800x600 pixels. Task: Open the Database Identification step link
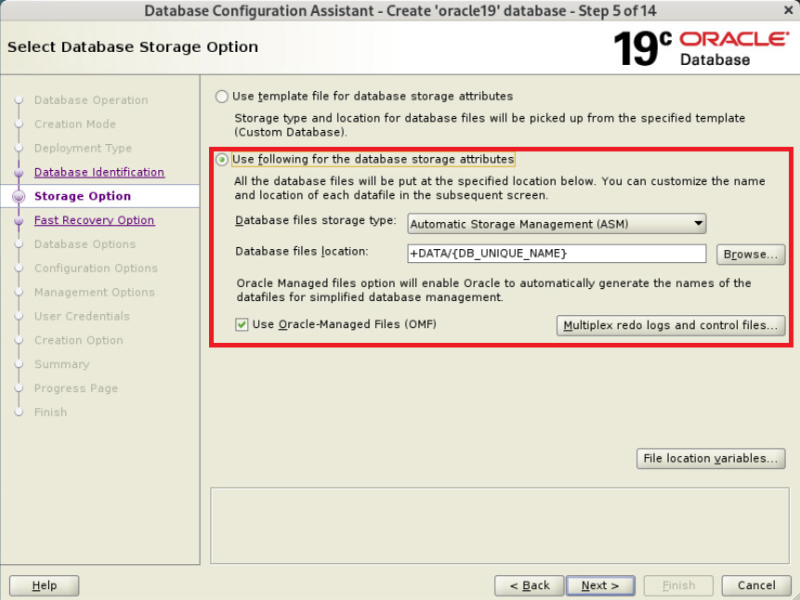[99, 172]
